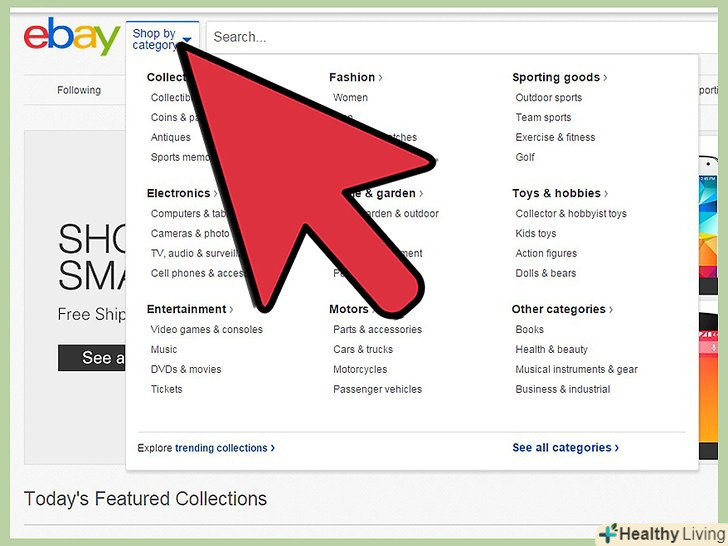Image resolution: width=728 pixels, height=546 pixels.
Task: Click the eBay logo
Action: coord(72,36)
